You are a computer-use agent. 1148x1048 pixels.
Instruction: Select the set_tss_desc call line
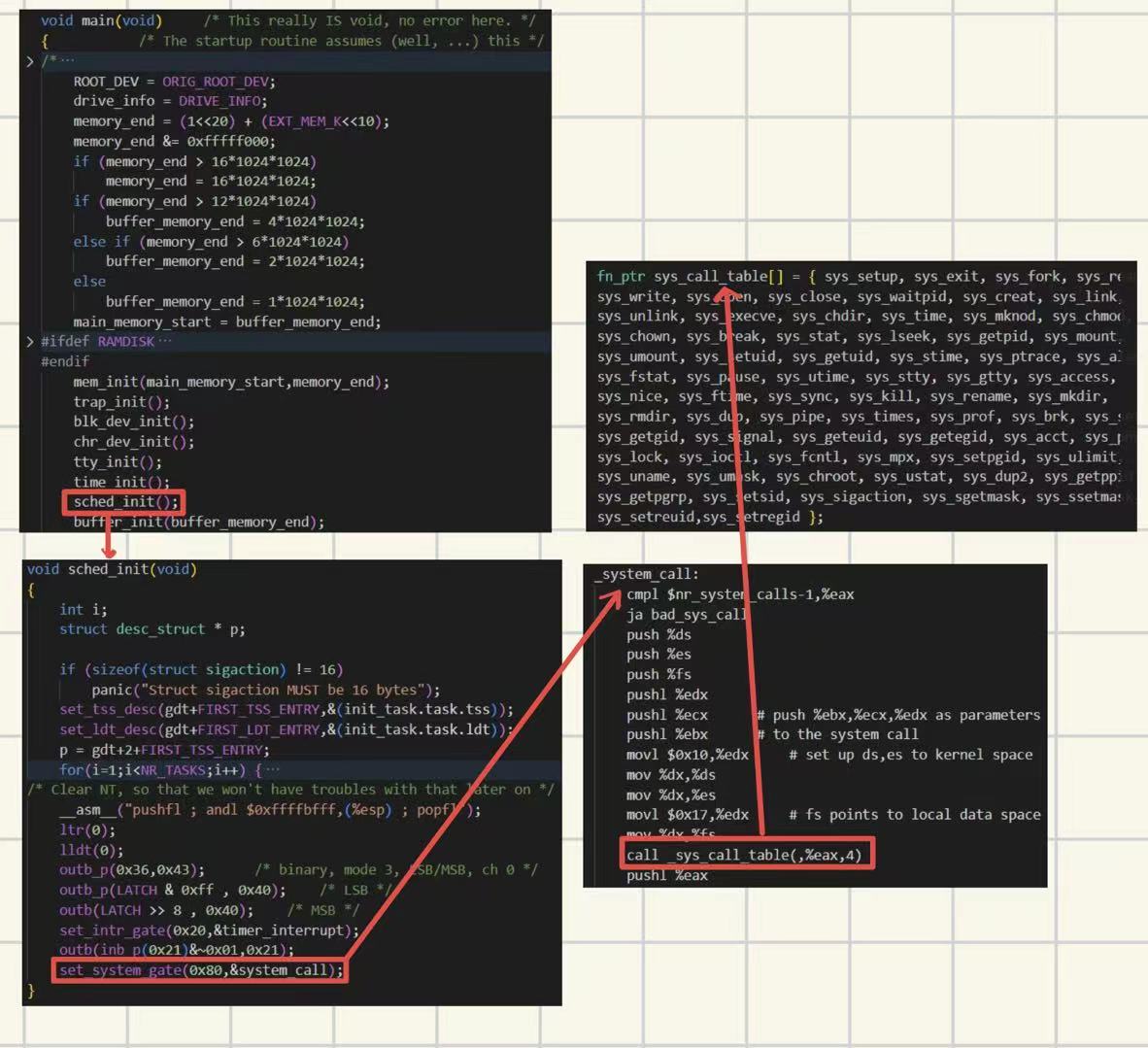287,710
